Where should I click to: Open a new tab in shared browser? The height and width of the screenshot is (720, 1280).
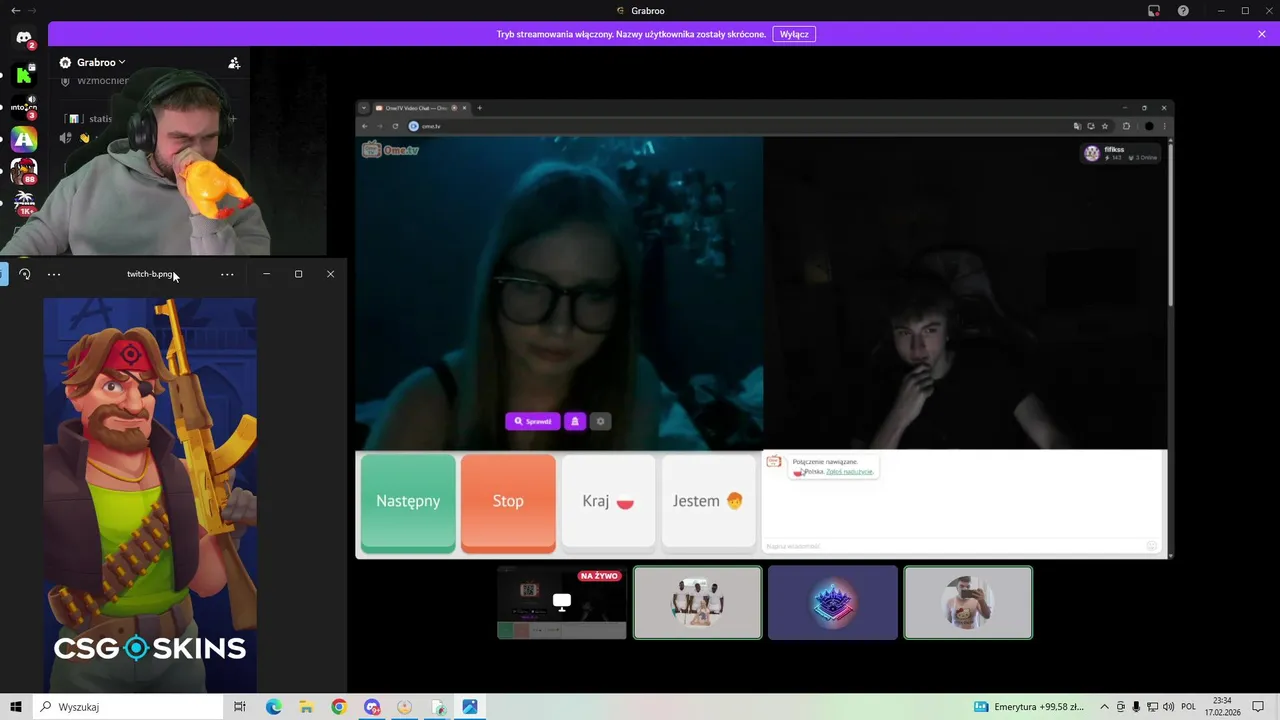point(479,108)
